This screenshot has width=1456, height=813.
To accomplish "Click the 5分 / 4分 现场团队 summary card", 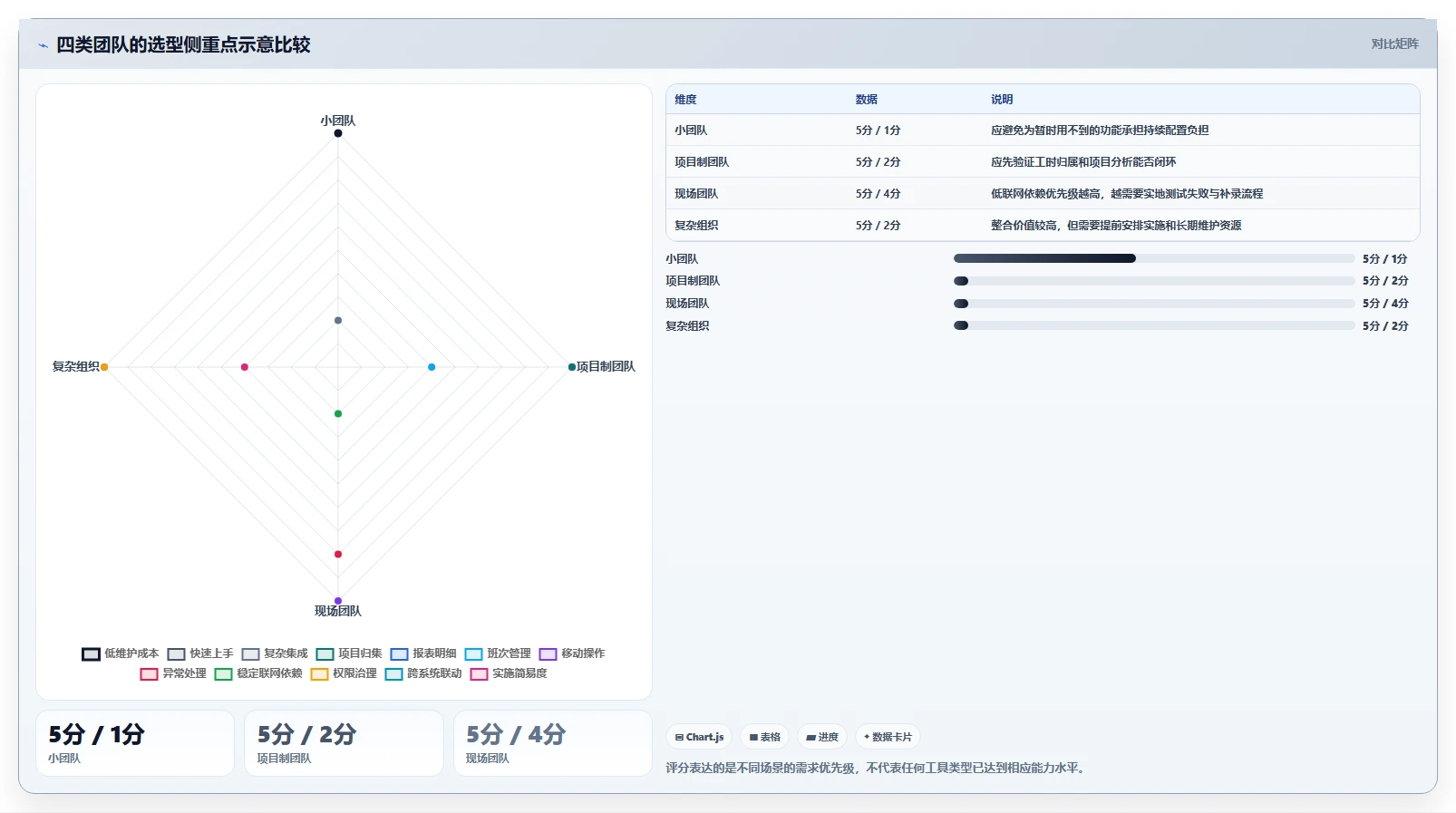I will click(x=553, y=743).
